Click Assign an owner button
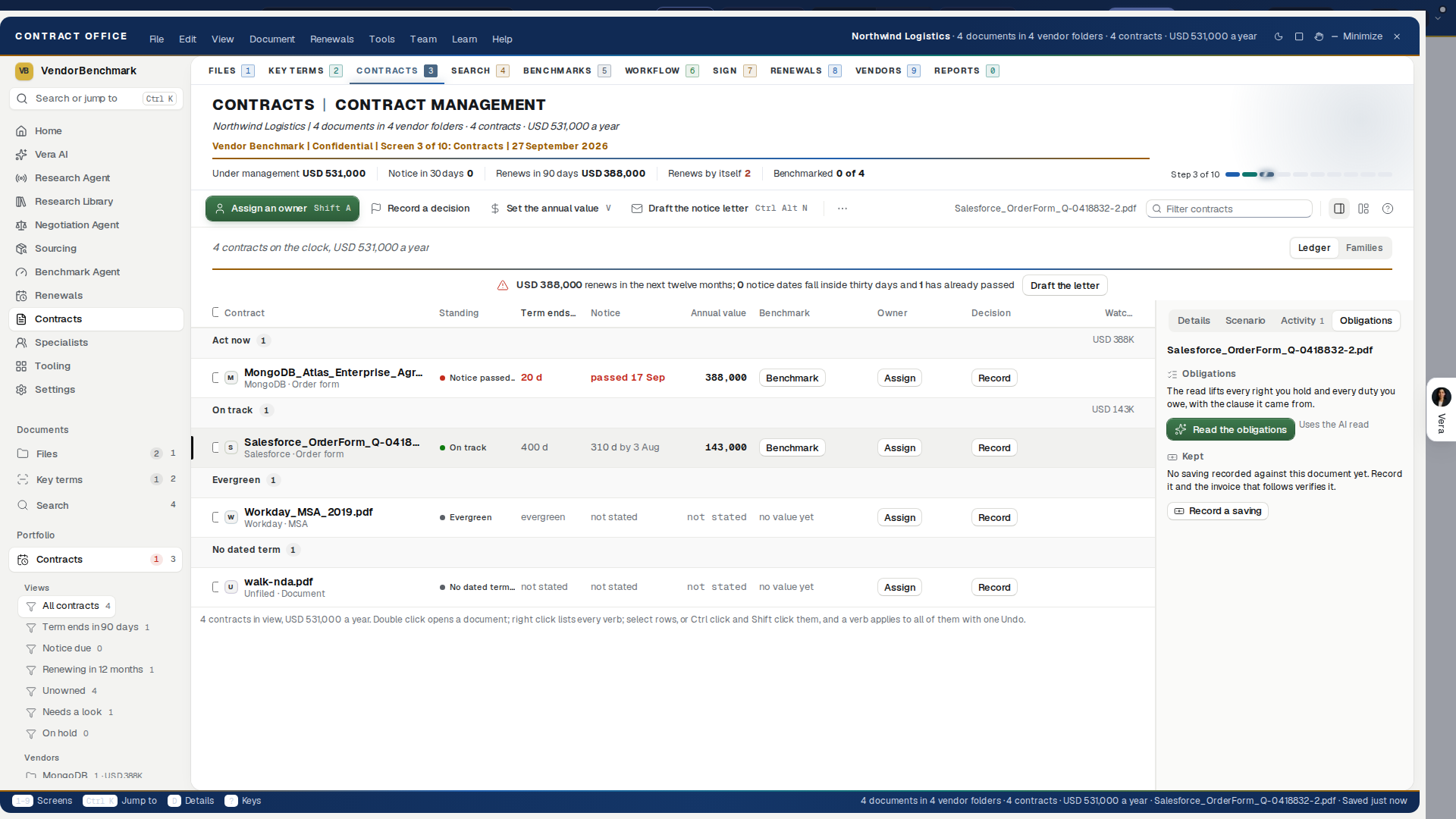This screenshot has height=819, width=1456. coord(282,209)
